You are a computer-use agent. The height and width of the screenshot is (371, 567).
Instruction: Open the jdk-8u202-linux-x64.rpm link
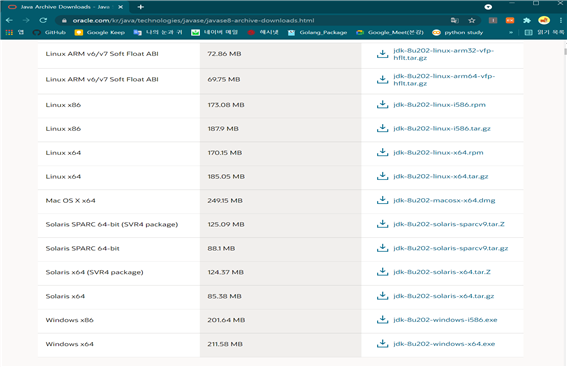(438, 152)
